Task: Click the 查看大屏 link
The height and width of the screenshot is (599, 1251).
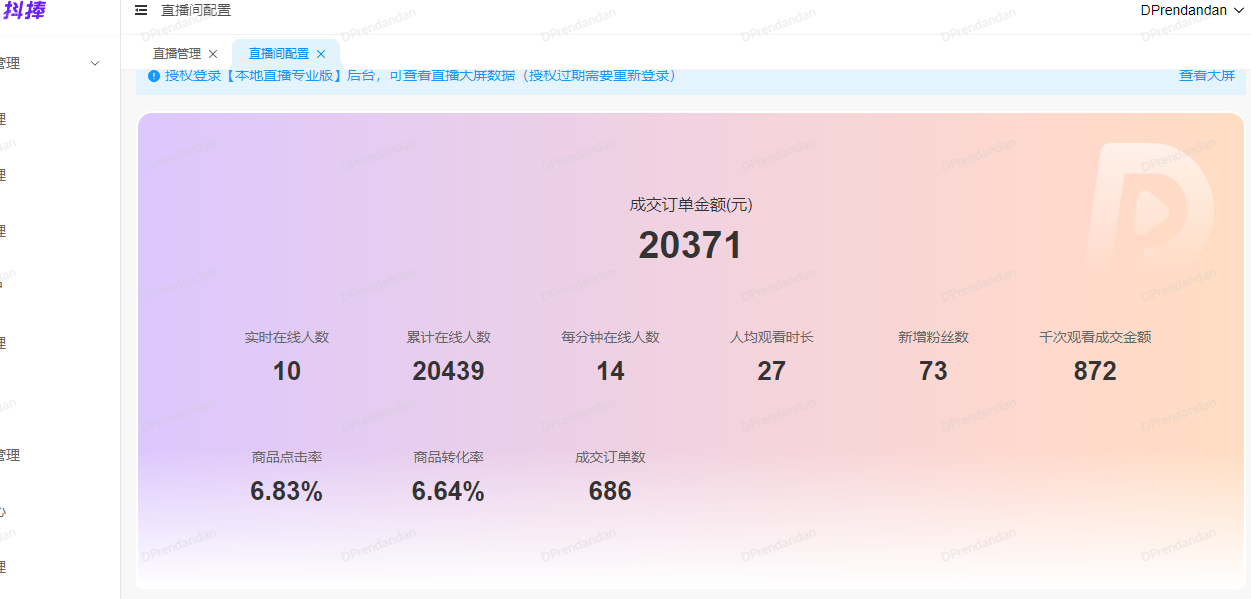Action: coord(1206,75)
